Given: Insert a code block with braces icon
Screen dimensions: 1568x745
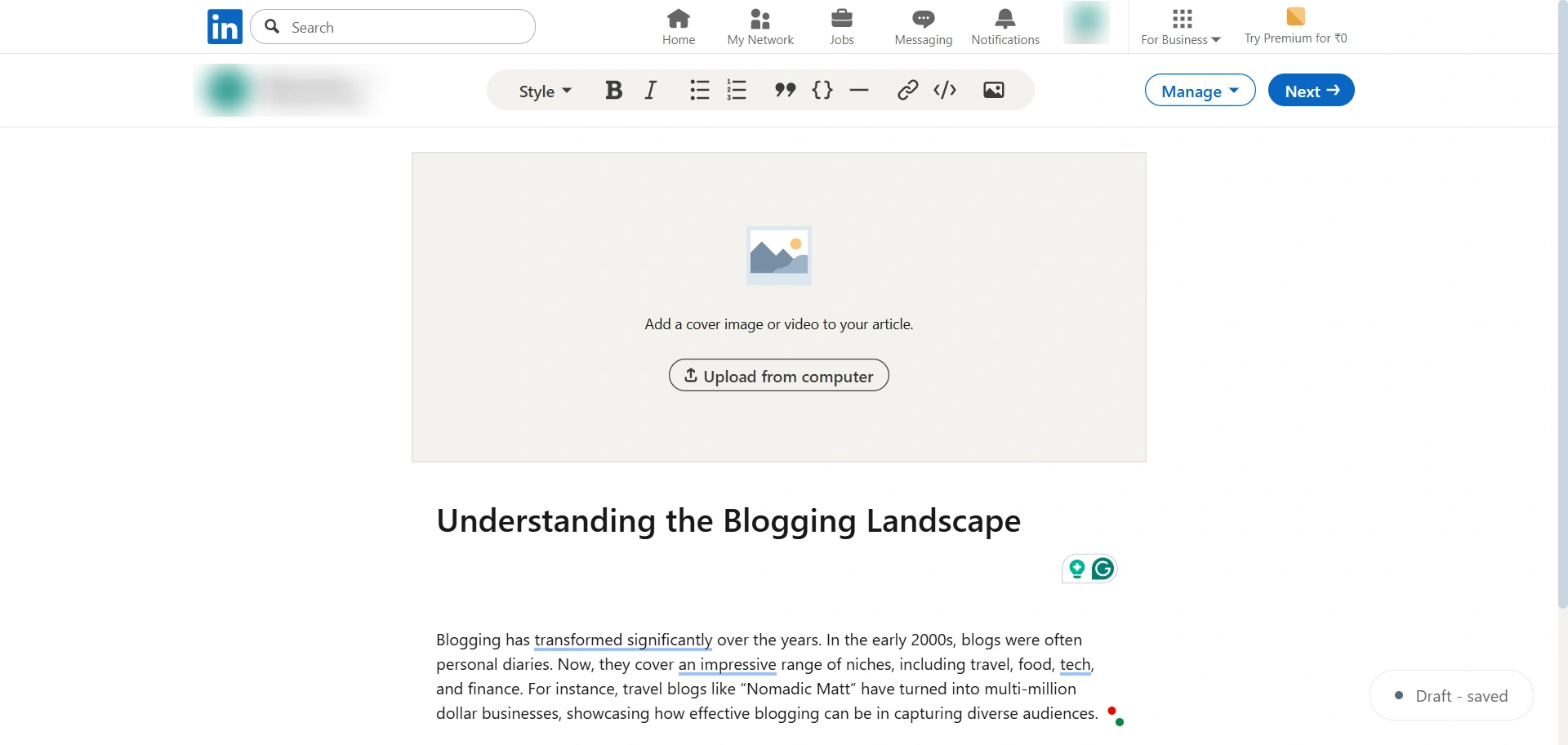Looking at the screenshot, I should [822, 90].
